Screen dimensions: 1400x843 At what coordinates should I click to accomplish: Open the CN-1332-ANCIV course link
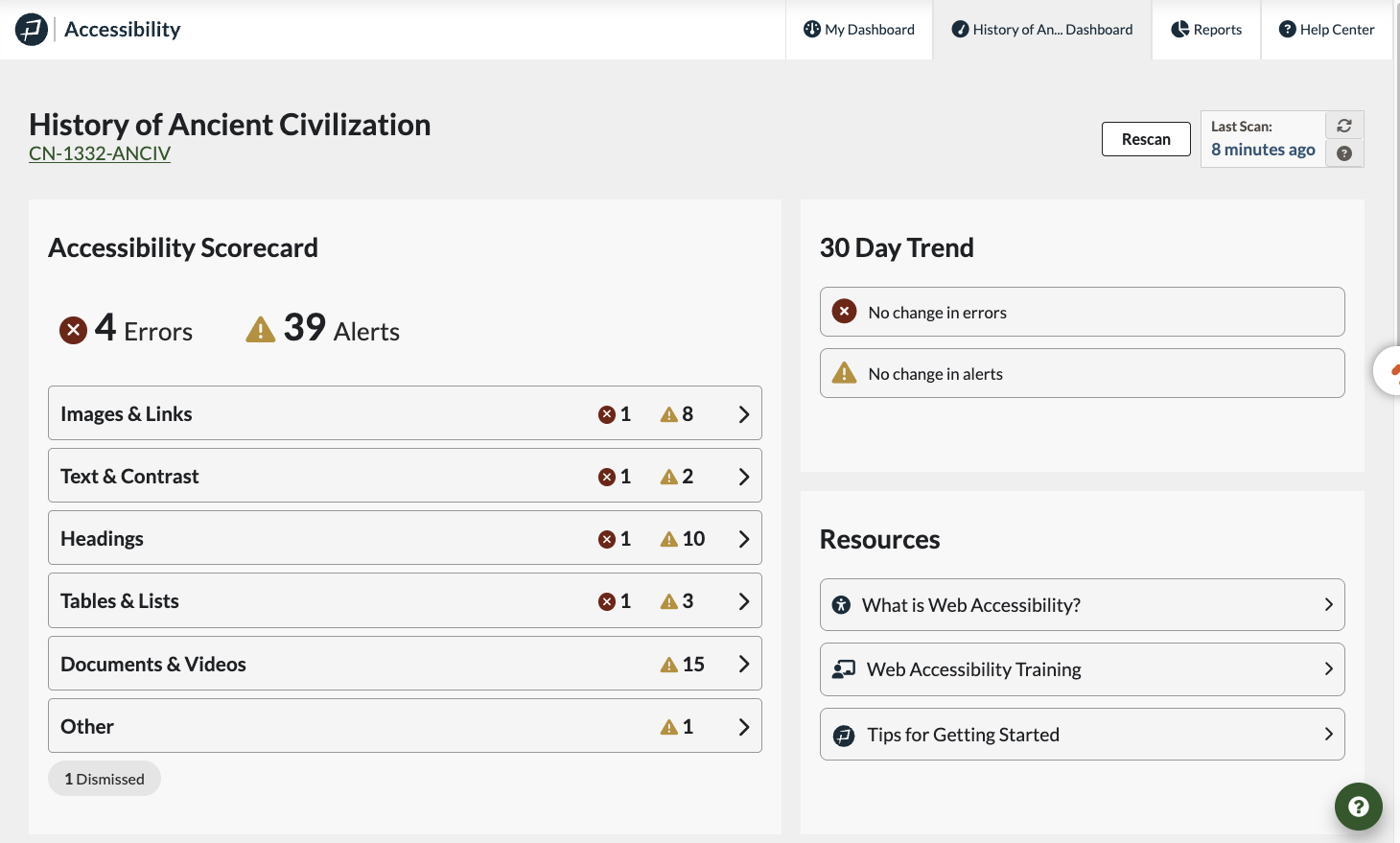[100, 153]
